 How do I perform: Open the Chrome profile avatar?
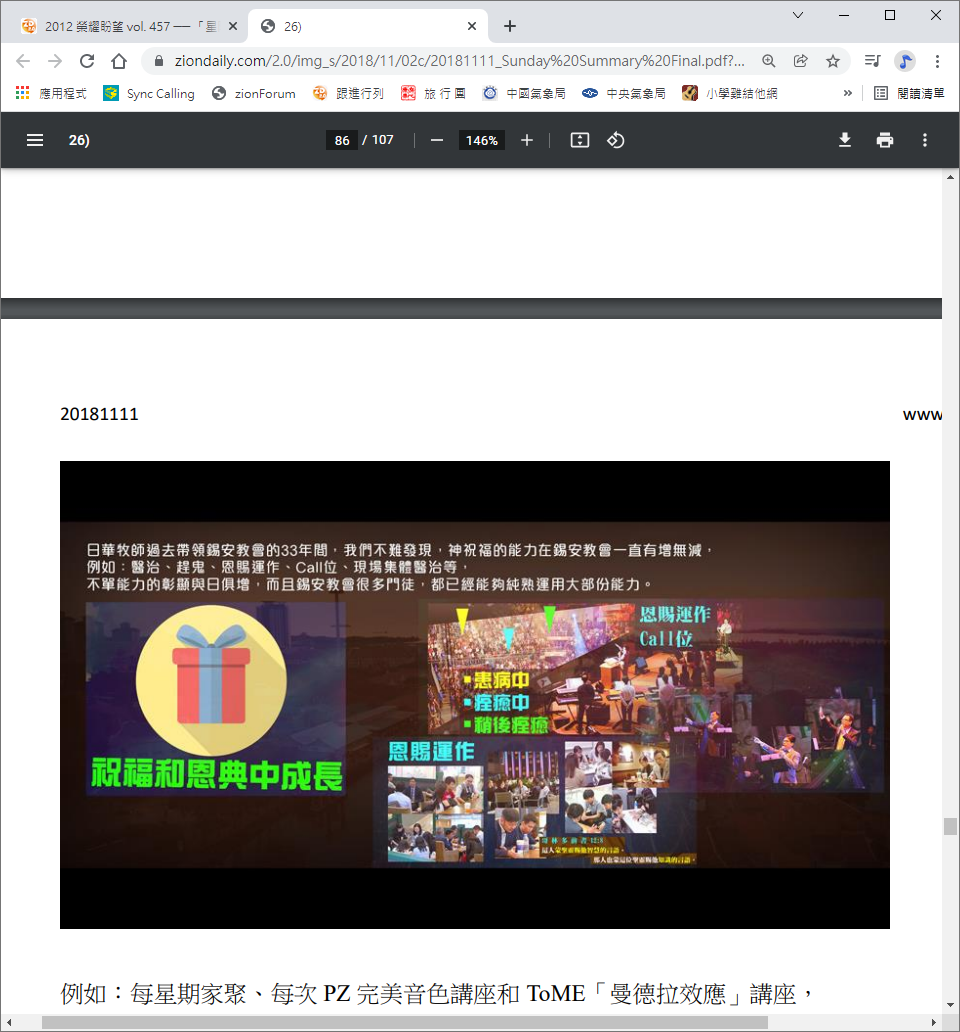905,61
